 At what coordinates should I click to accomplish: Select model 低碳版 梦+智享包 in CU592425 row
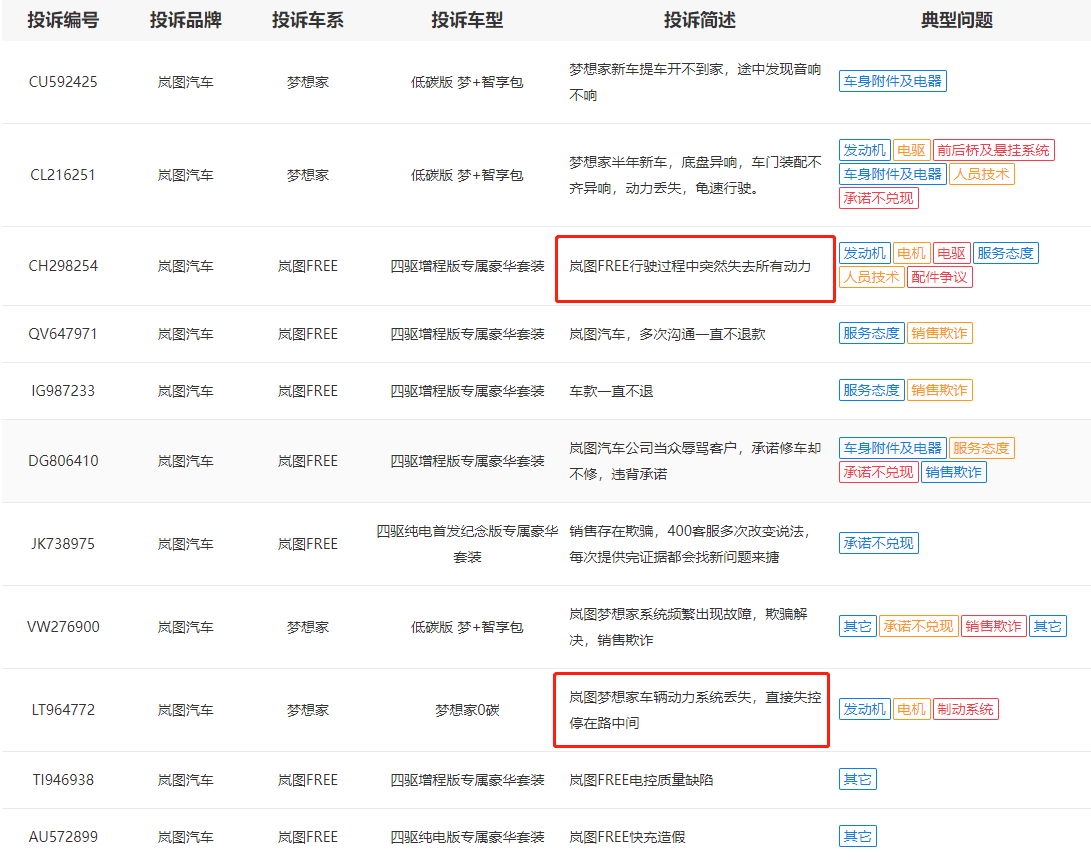[467, 82]
